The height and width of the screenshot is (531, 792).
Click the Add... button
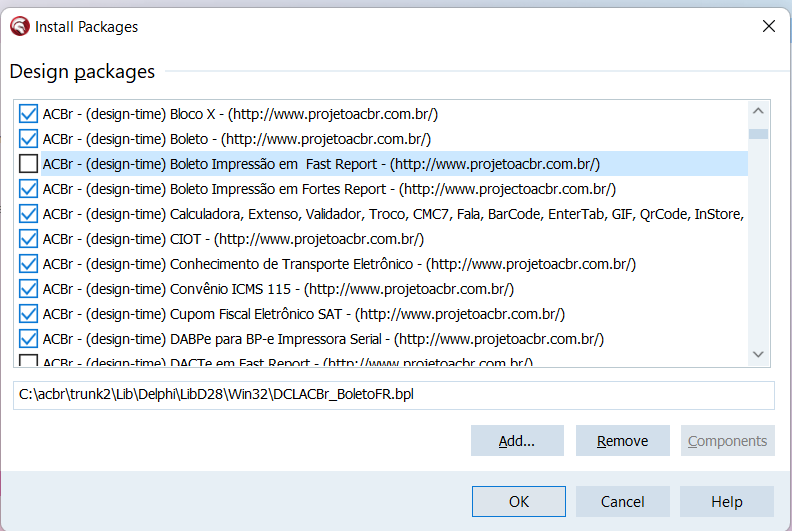click(517, 441)
